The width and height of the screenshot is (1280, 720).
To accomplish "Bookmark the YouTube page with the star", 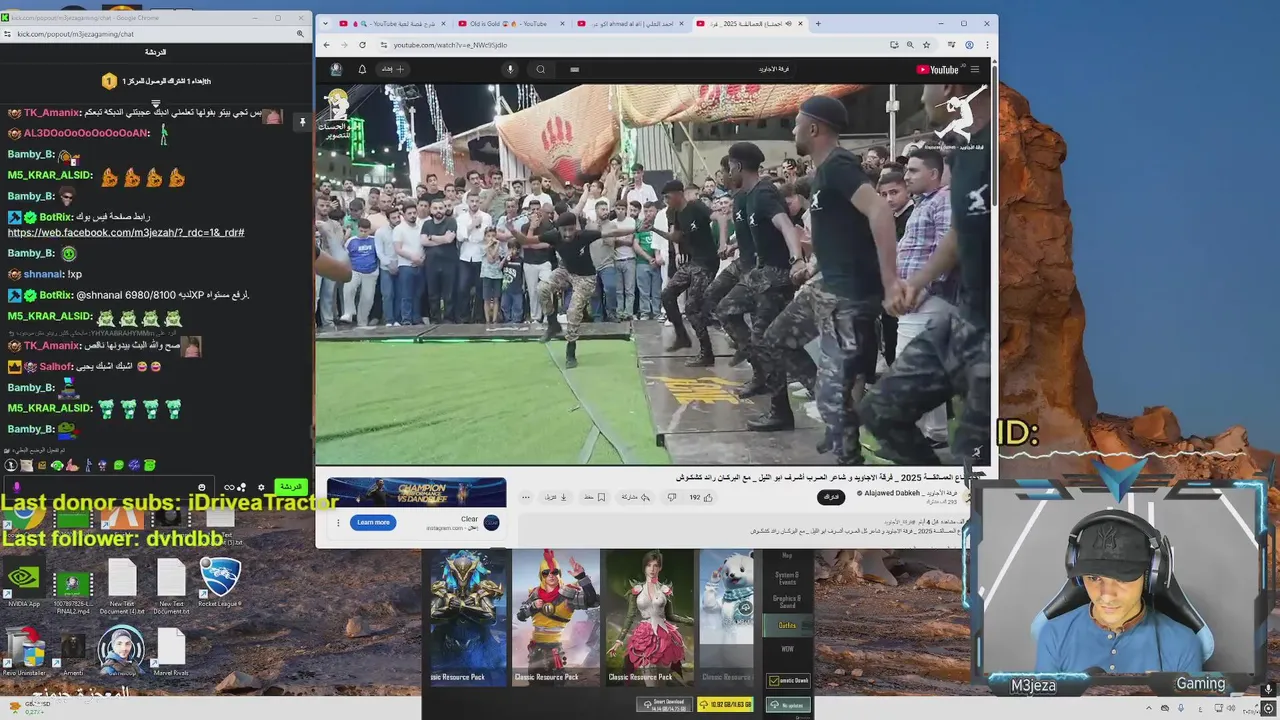I will [x=926, y=45].
